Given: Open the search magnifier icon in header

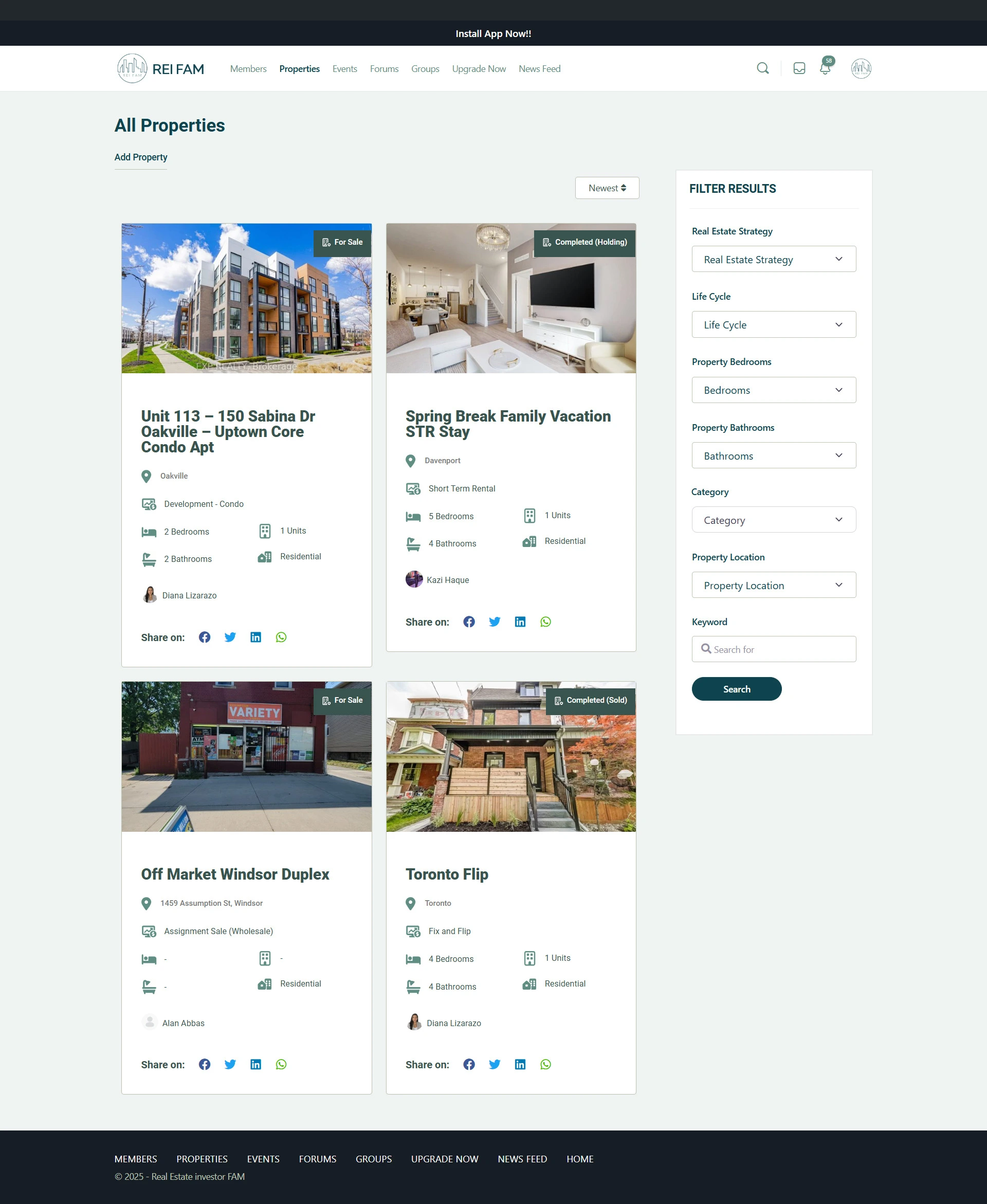Looking at the screenshot, I should pyautogui.click(x=762, y=68).
